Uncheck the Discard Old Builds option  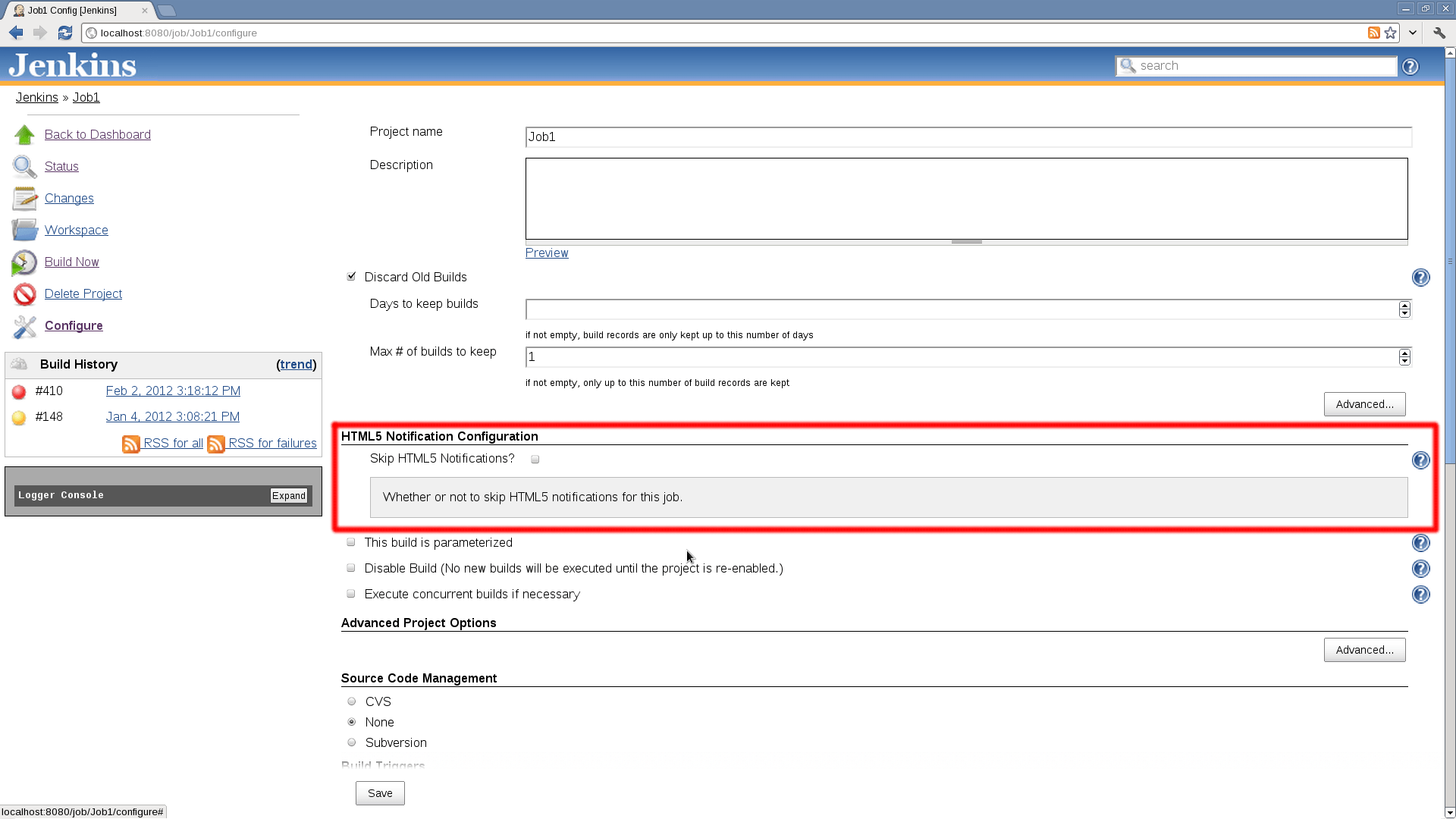click(351, 276)
